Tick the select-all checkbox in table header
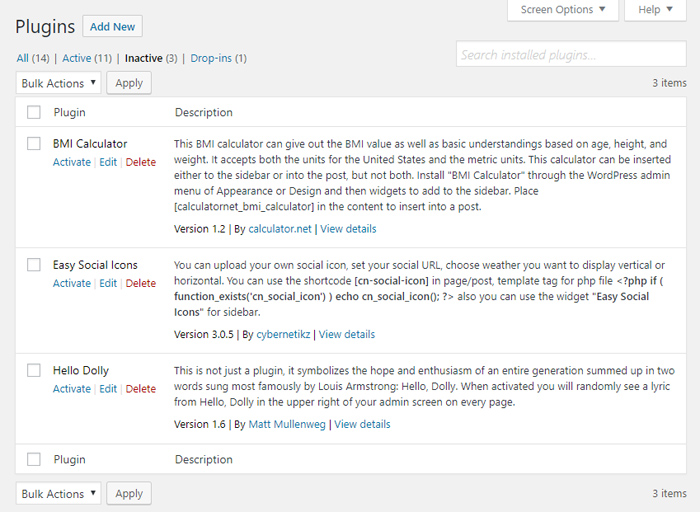This screenshot has width=700, height=512. [x=34, y=112]
